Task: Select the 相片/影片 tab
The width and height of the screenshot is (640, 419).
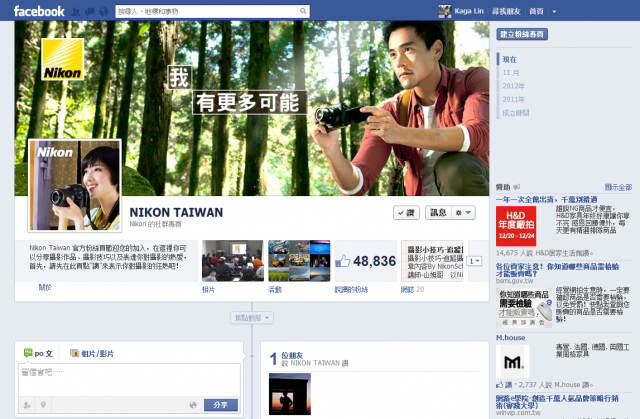Action: [x=92, y=353]
